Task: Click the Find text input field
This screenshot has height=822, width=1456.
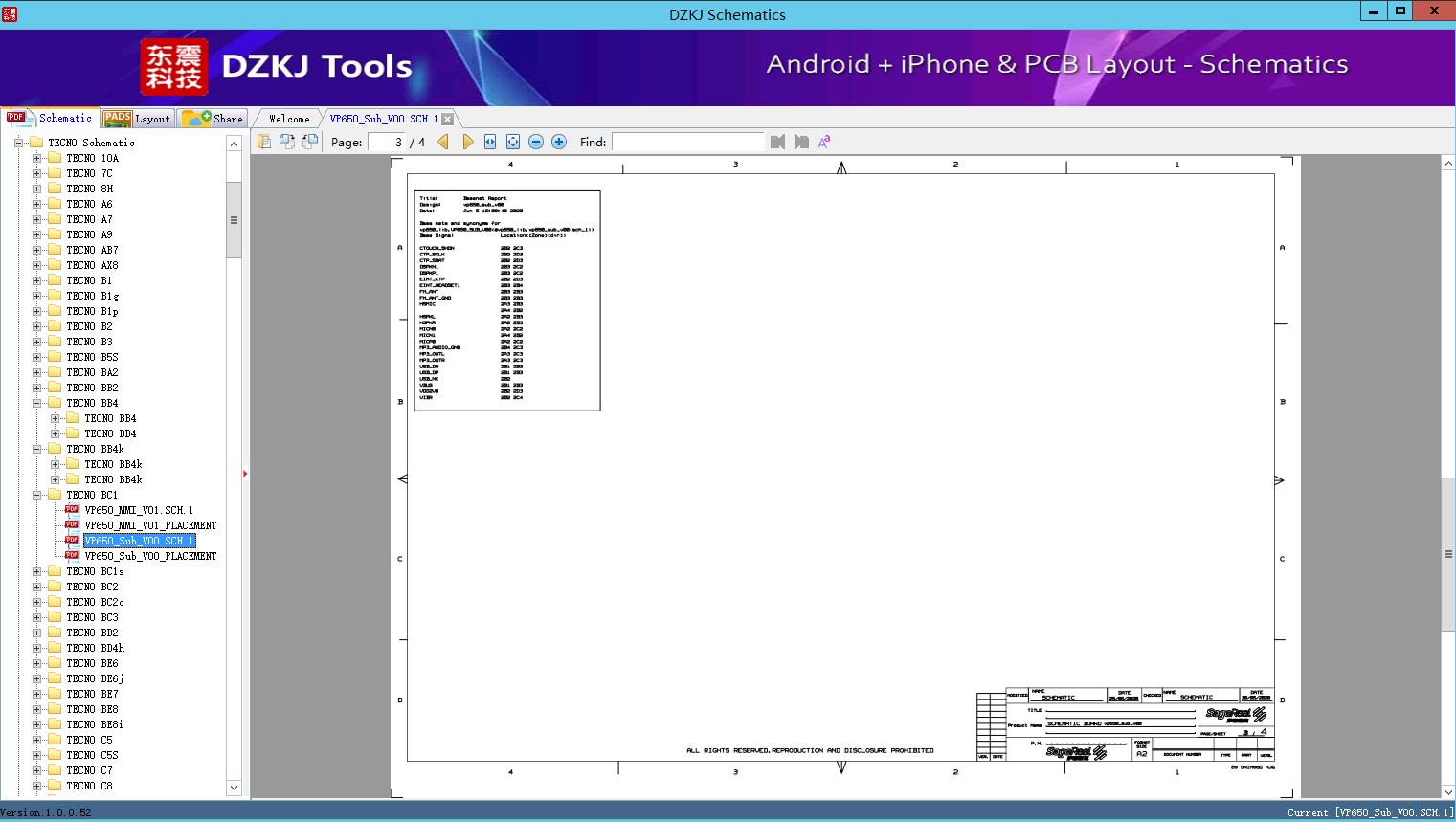Action: [687, 142]
